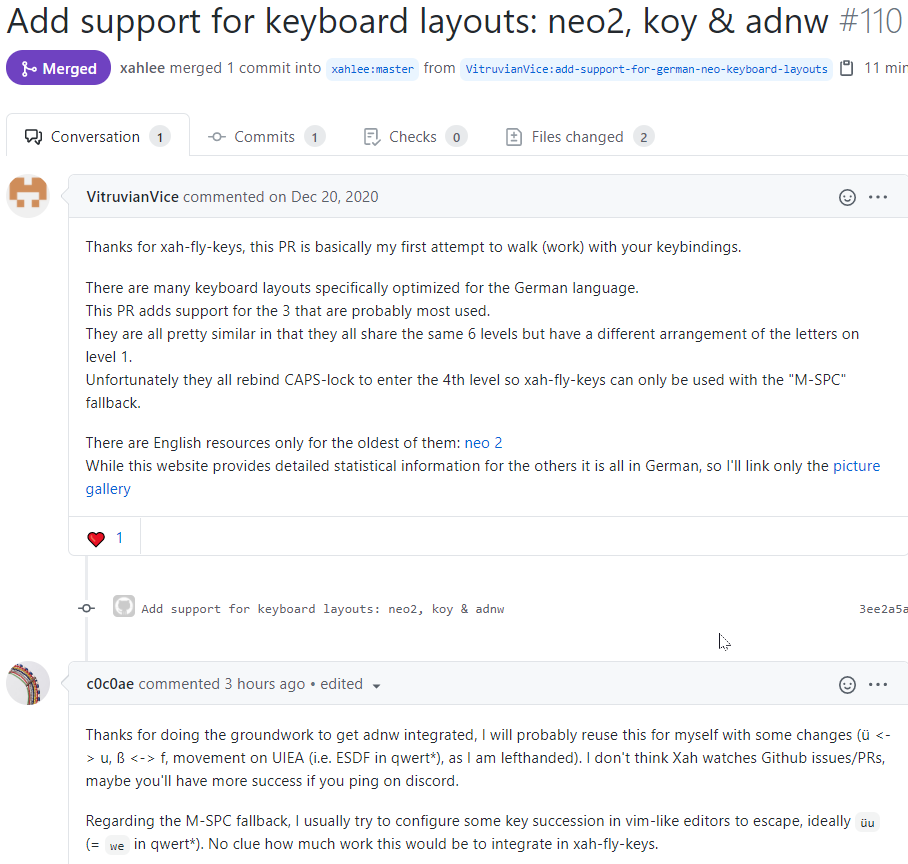This screenshot has width=908, height=864.
Task: Switch to the Conversation tab
Action: coord(97,137)
